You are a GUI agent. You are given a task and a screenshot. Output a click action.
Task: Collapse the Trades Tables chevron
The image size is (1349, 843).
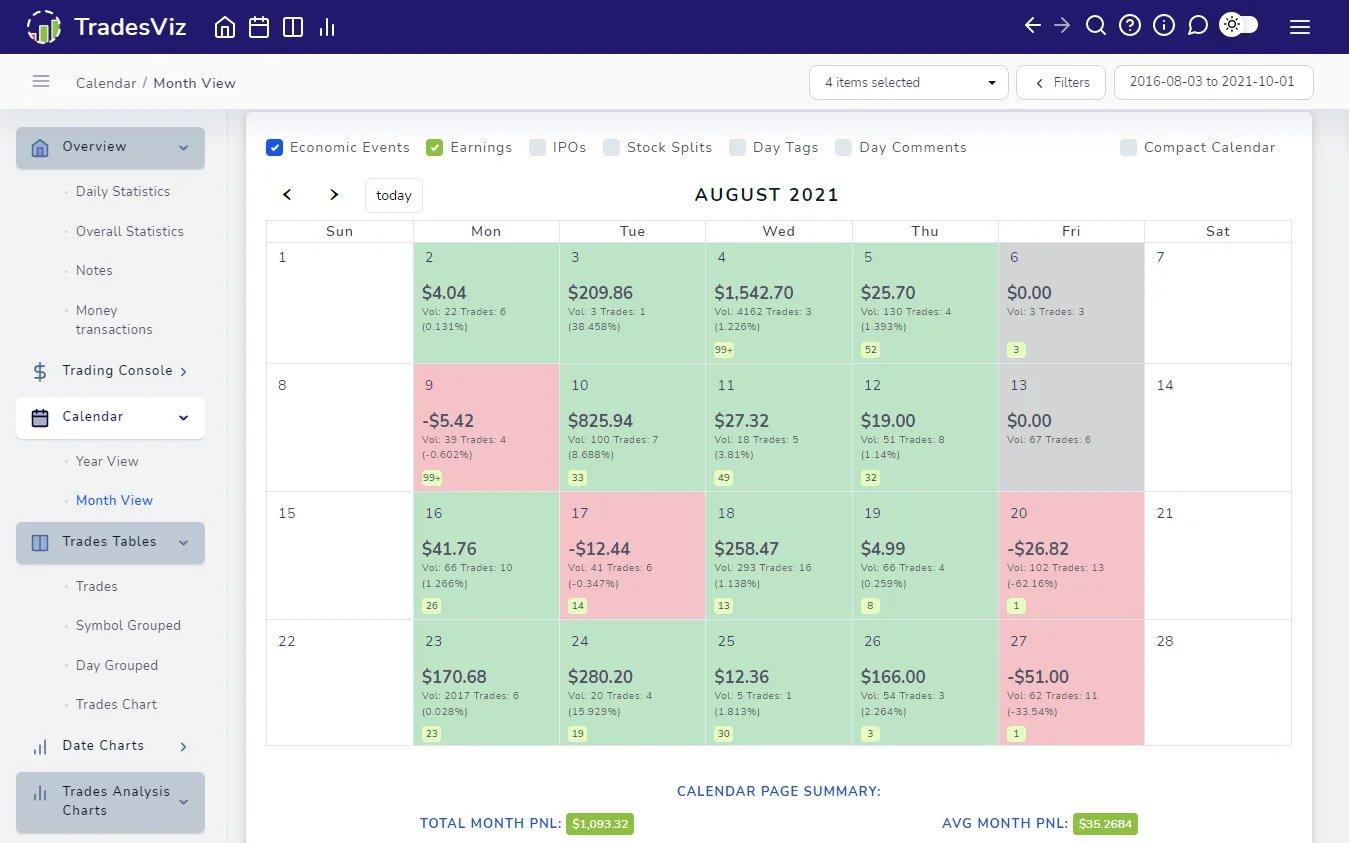point(183,543)
